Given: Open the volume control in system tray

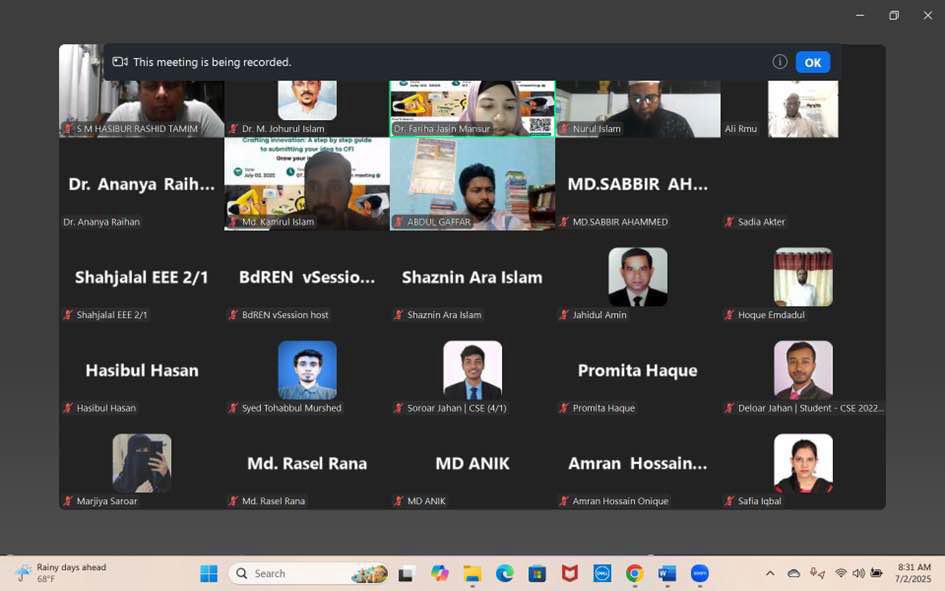Looking at the screenshot, I should coord(858,573).
